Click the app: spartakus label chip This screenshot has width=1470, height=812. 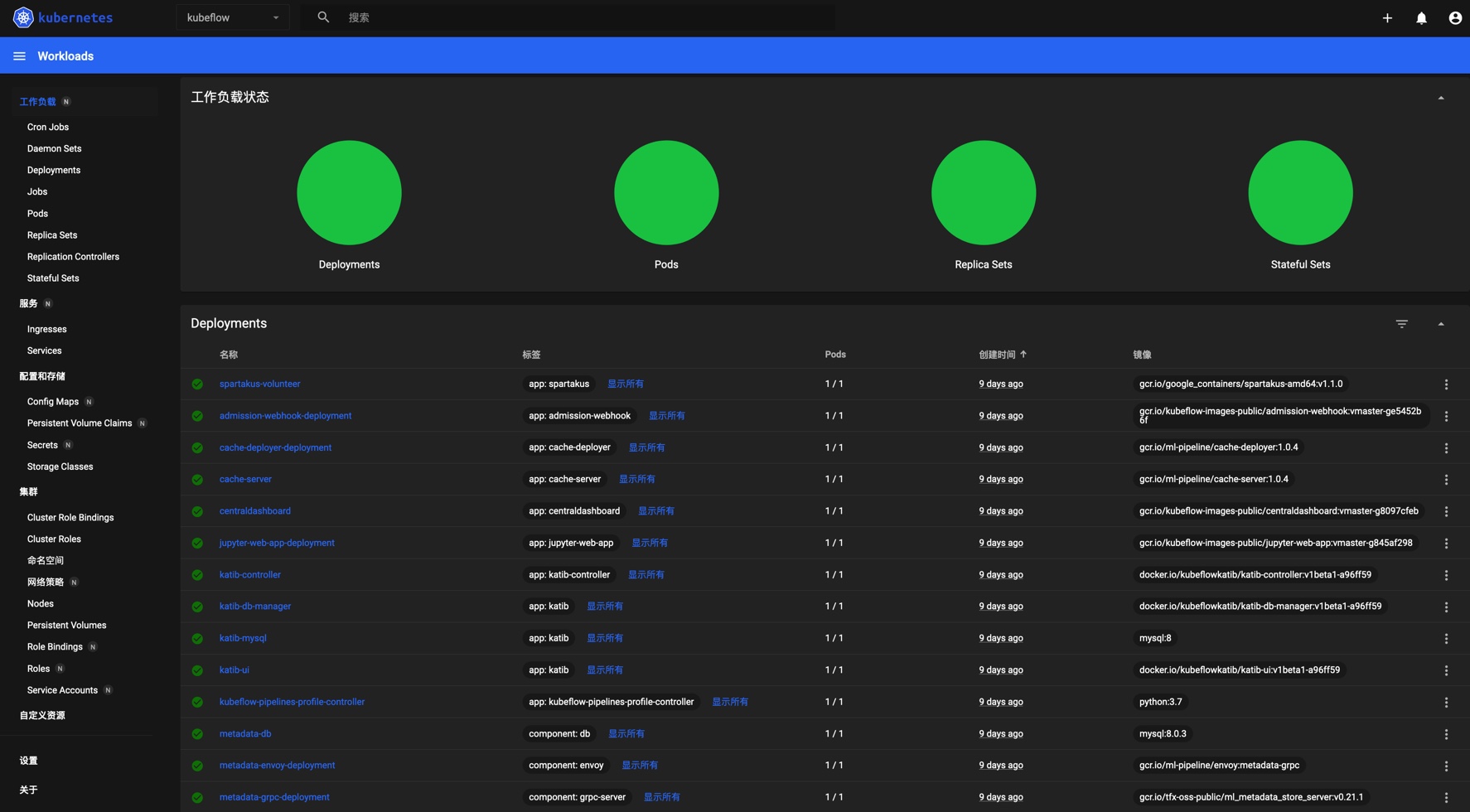click(x=559, y=384)
